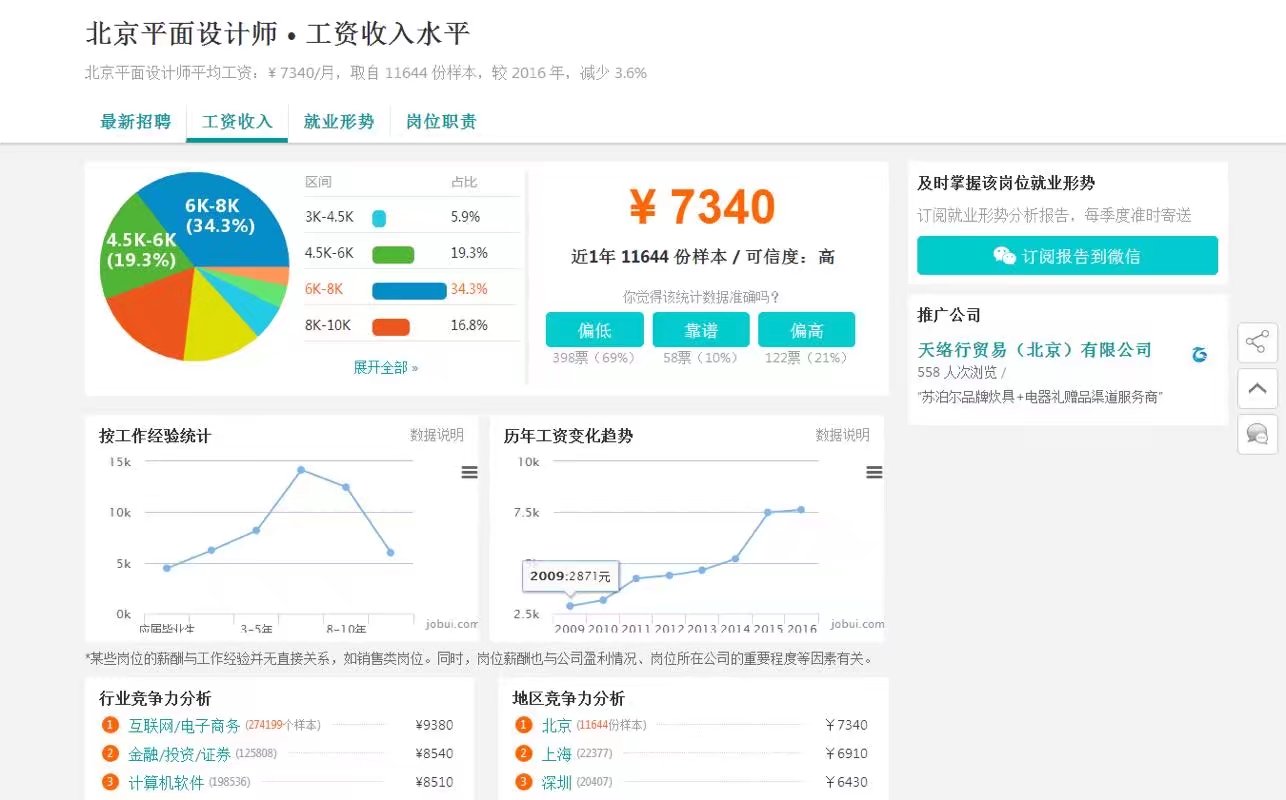Click the ¥8540 industry salary value
Image resolution: width=1286 pixels, height=800 pixels.
(x=434, y=753)
